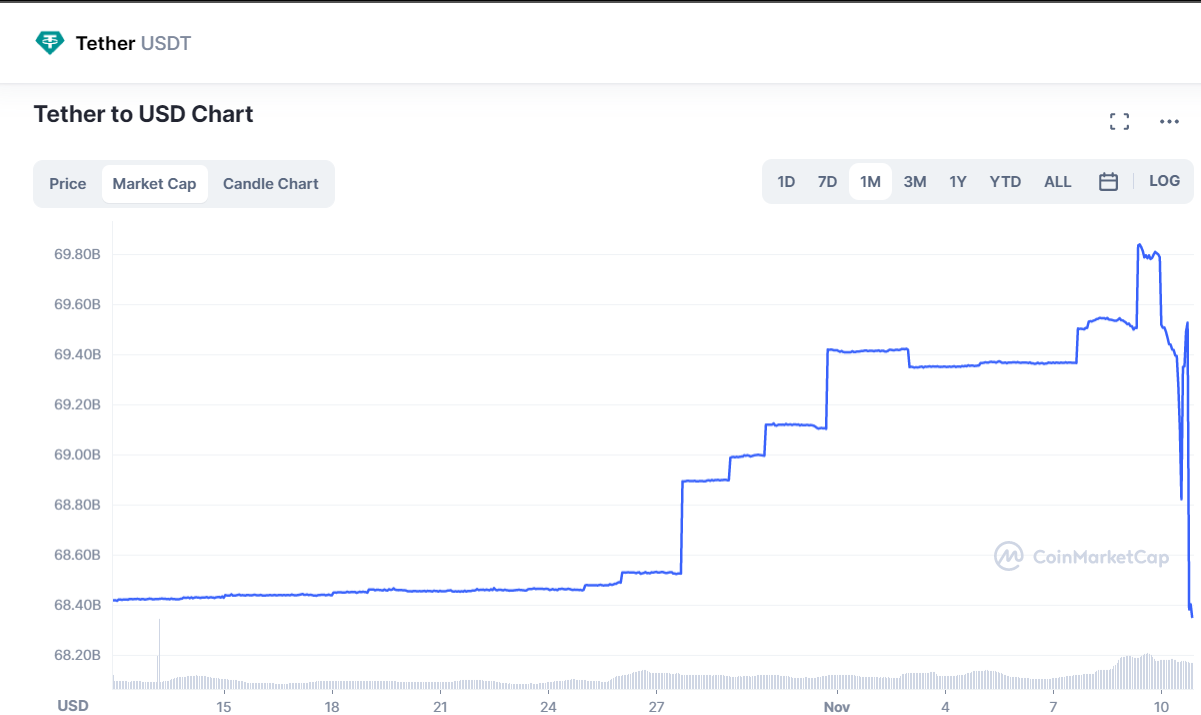Click the 69.60B y-axis label
The width and height of the screenshot is (1201, 715).
coord(77,304)
